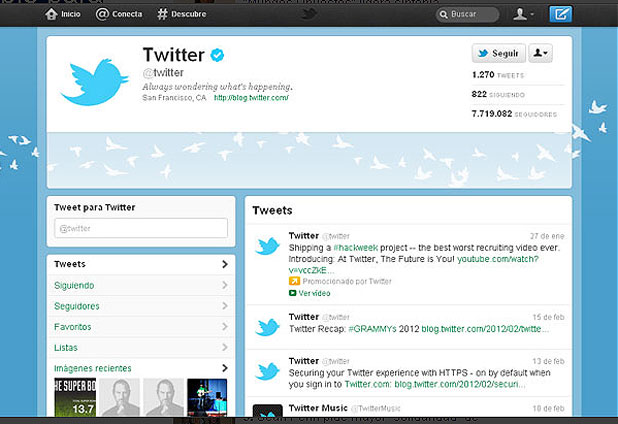Screen dimensions: 618x424
Task: Open the Conecta tab
Action: (119, 14)
